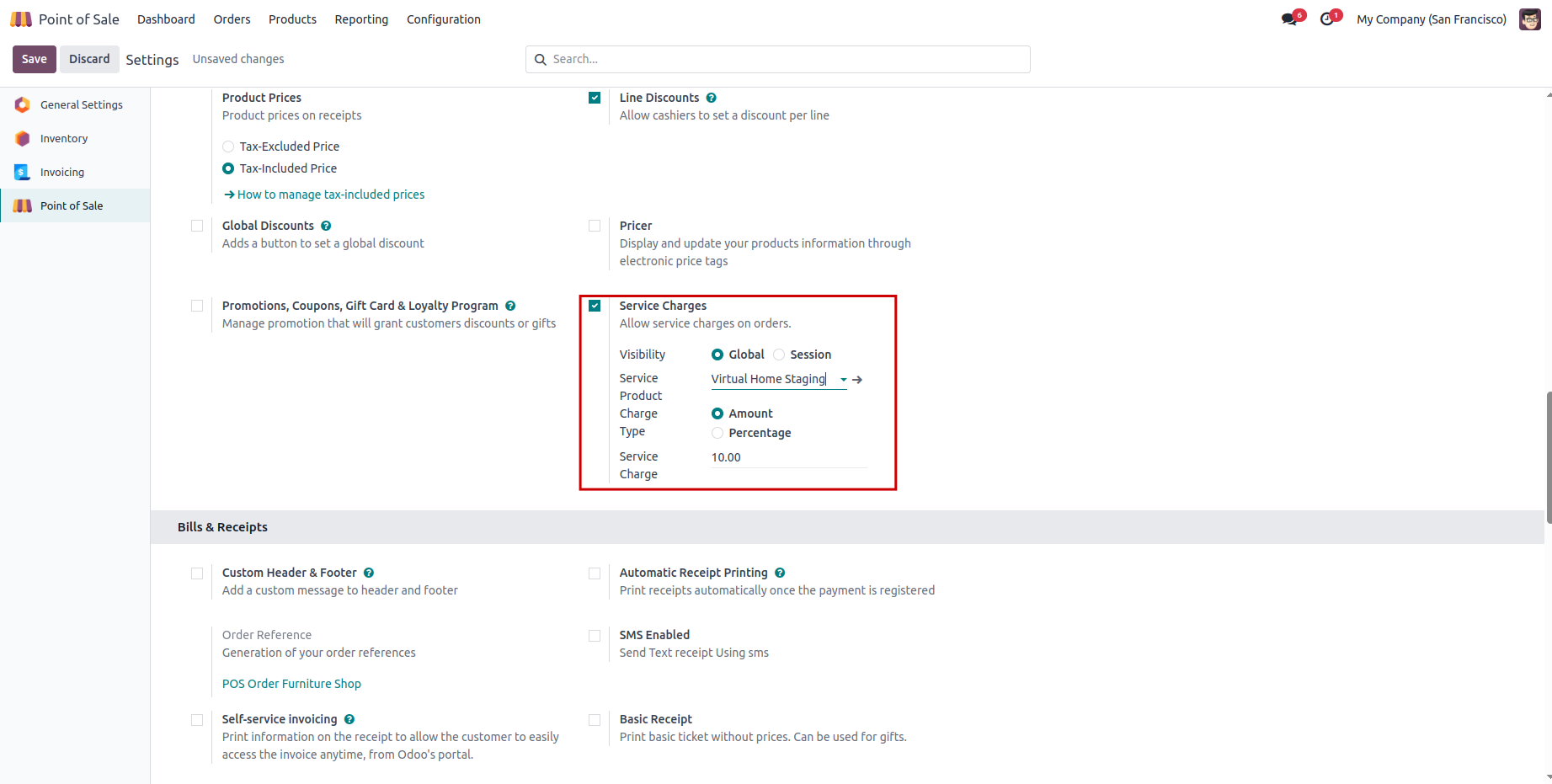The width and height of the screenshot is (1552, 784).
Task: Open Virtual Home Staging product external link arrow
Action: pyautogui.click(x=857, y=380)
